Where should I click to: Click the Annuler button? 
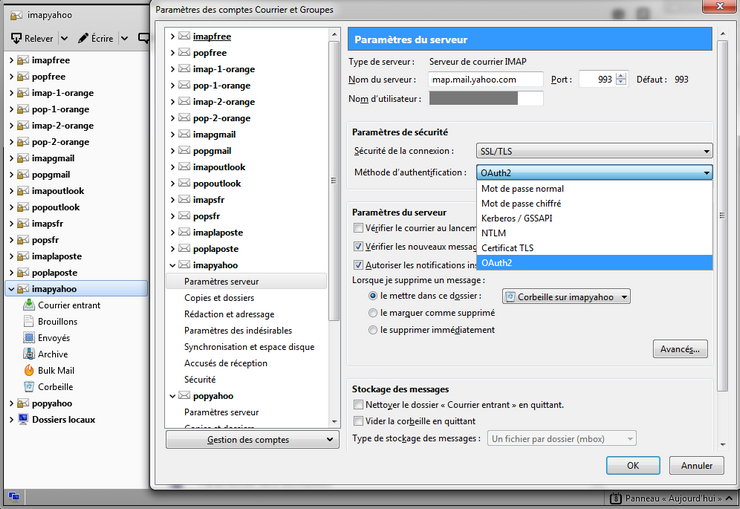pos(697,466)
